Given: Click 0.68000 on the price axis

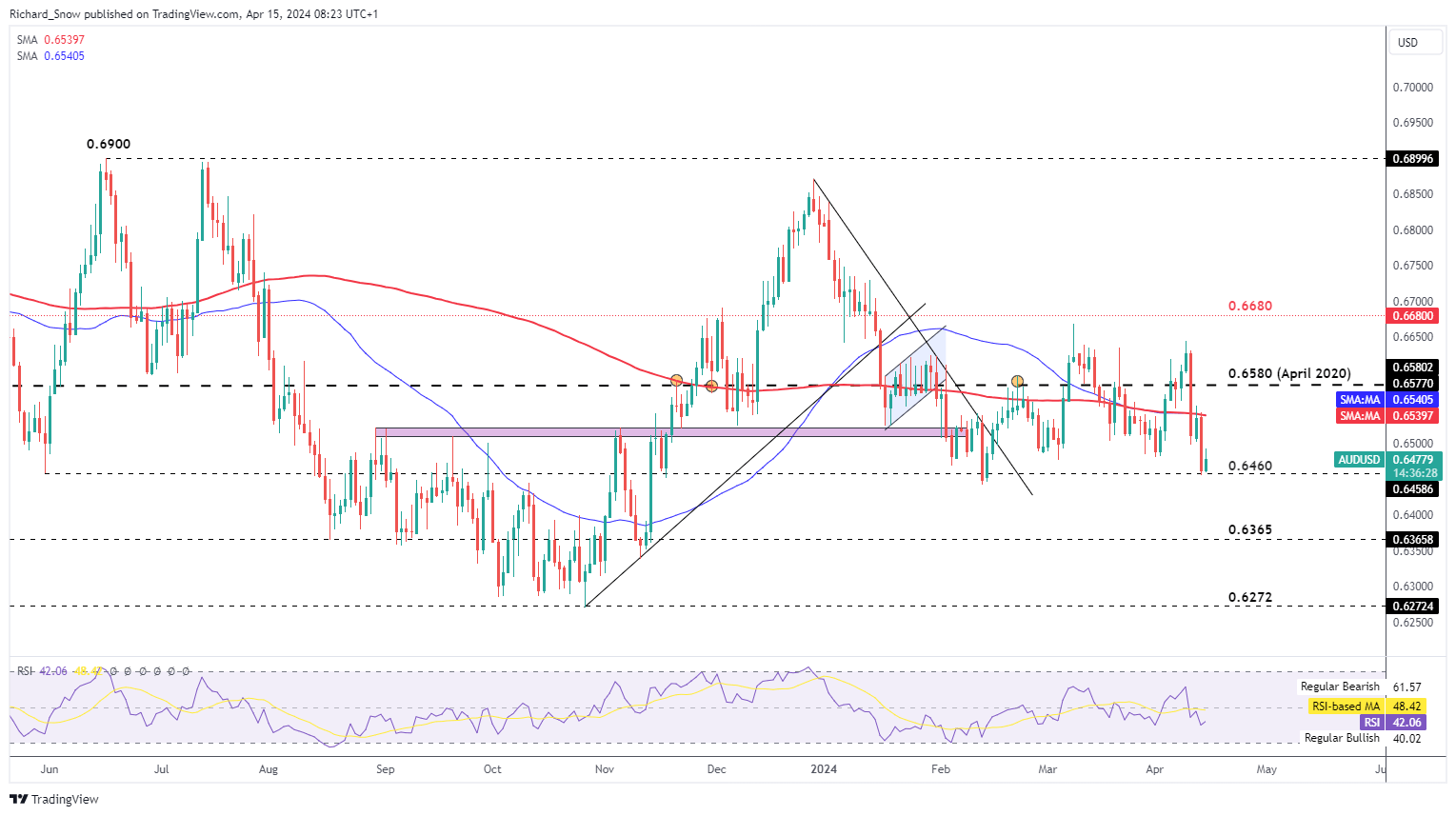Looking at the screenshot, I should click(1412, 230).
